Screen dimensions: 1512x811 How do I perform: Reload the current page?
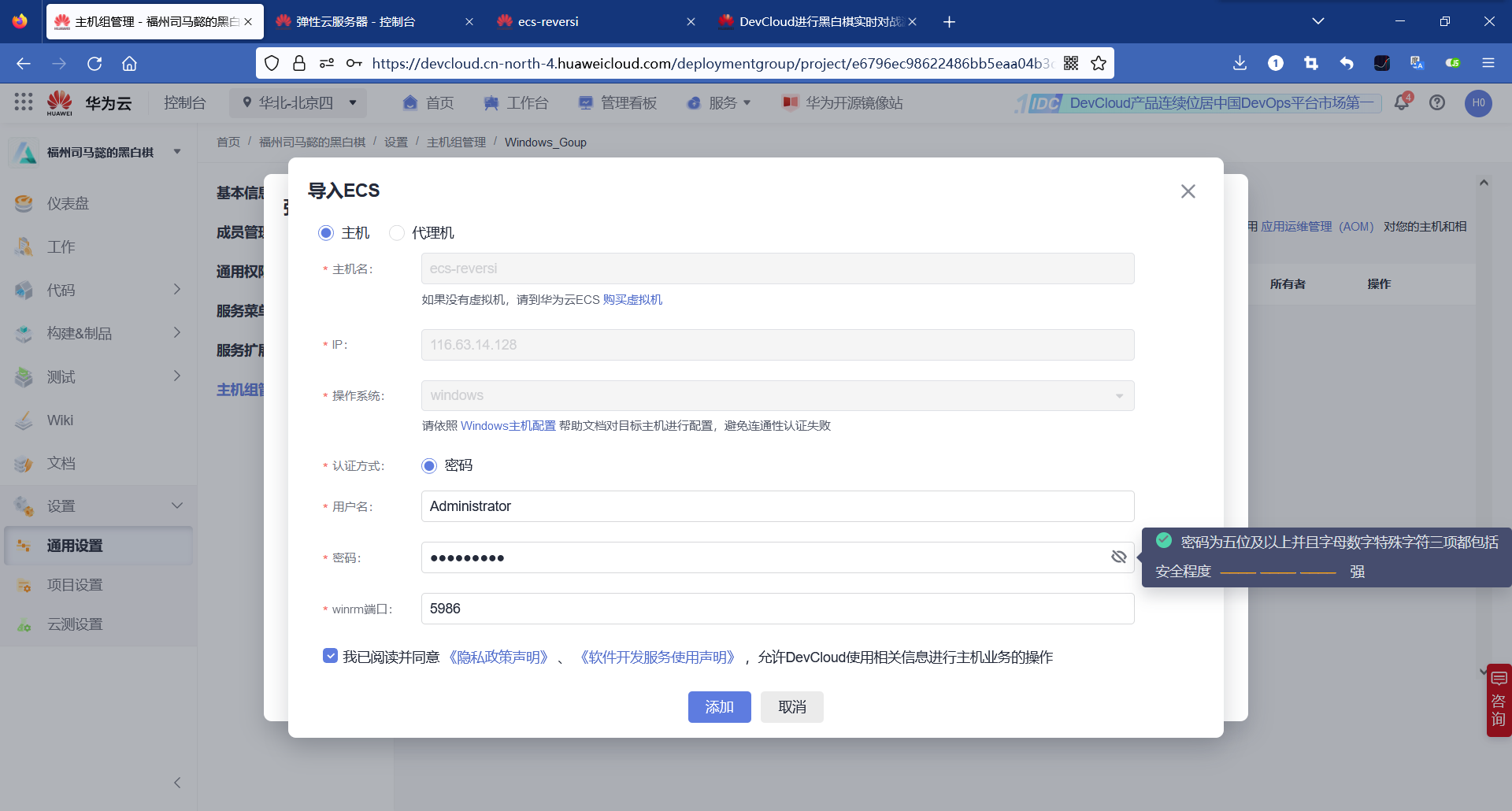tap(94, 64)
